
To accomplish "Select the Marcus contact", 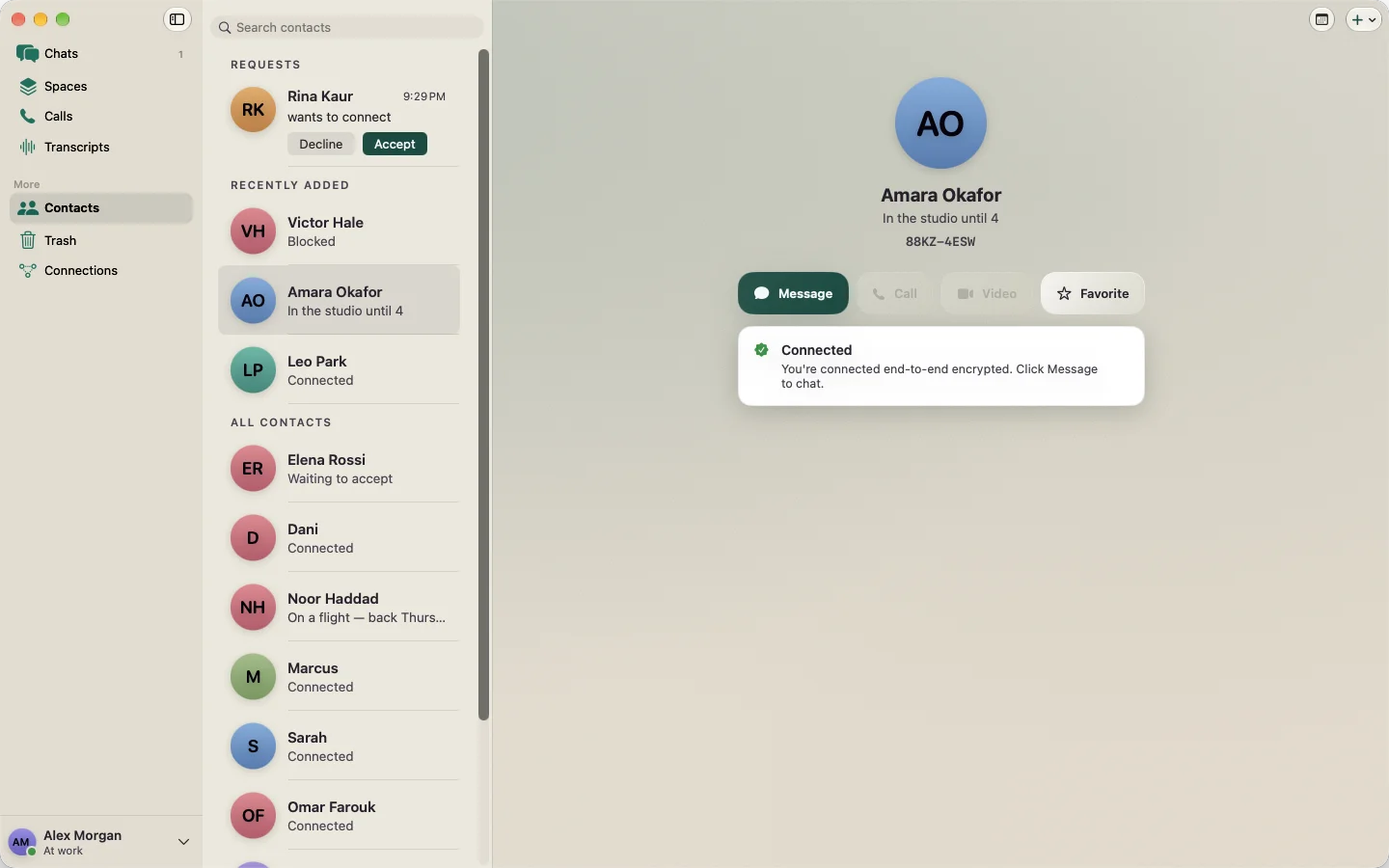I will coord(340,677).
